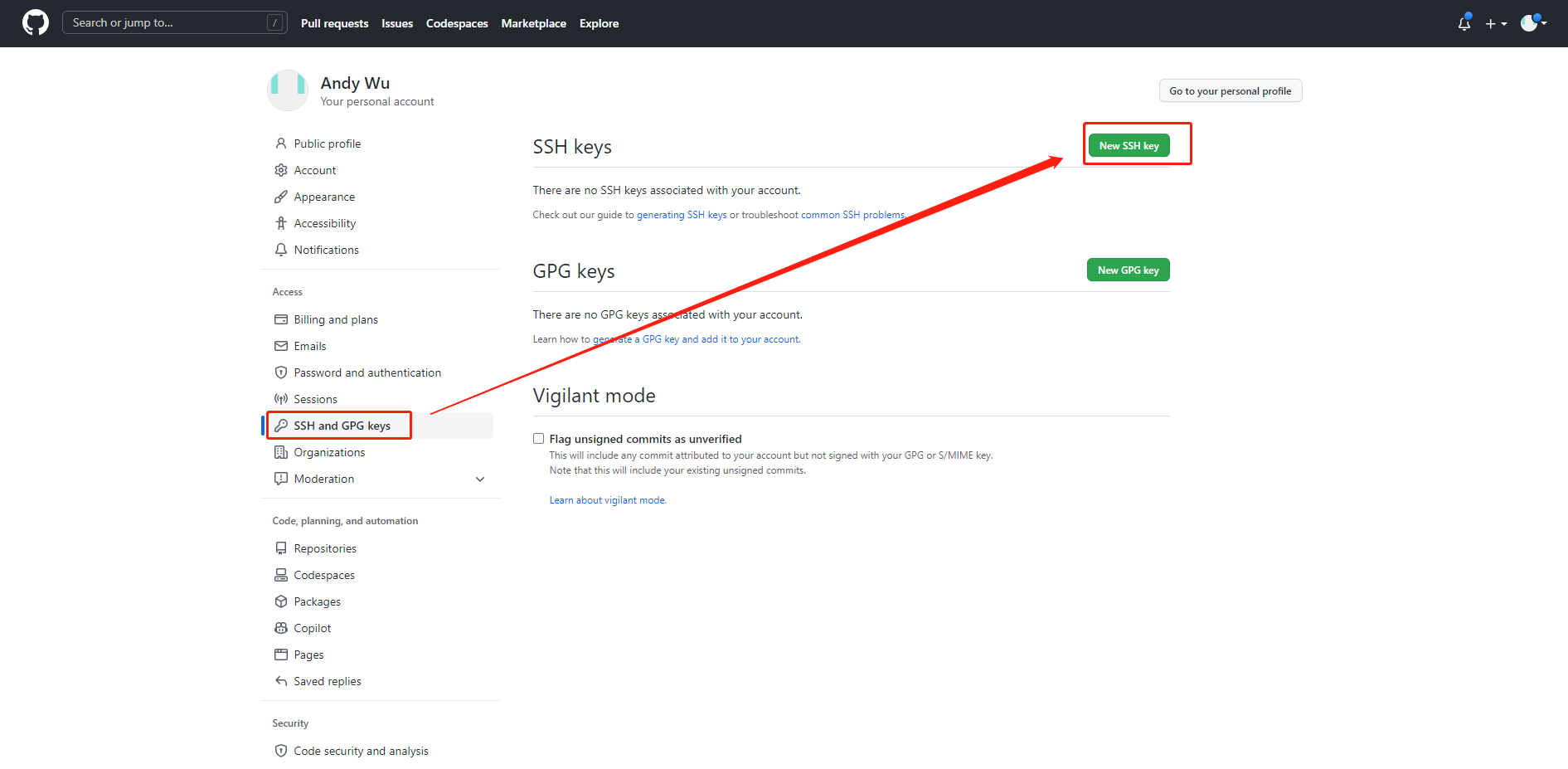
Task: Click the broadcast icon beside Sessions
Action: click(x=281, y=399)
